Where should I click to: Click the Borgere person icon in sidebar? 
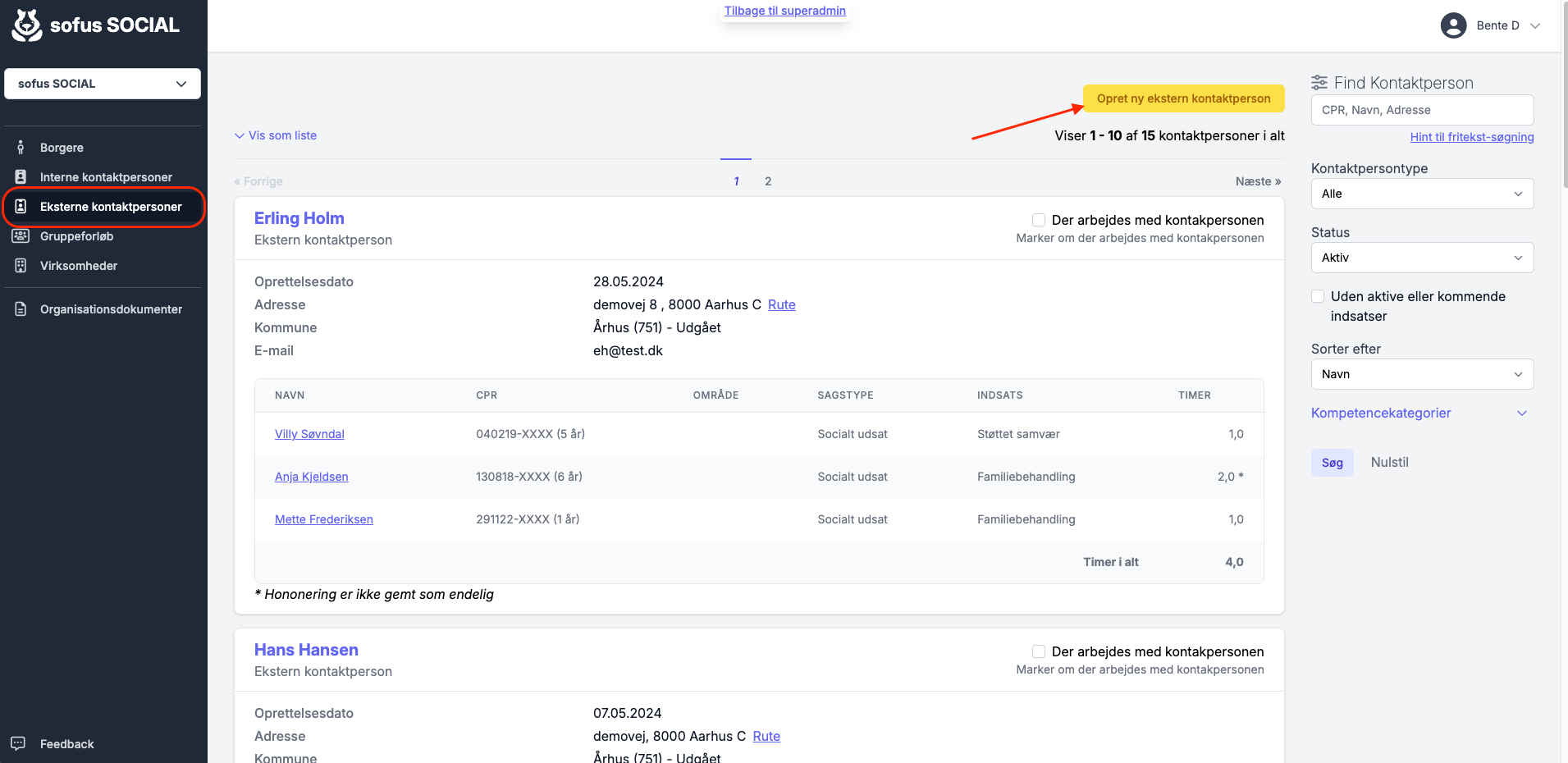[21, 148]
